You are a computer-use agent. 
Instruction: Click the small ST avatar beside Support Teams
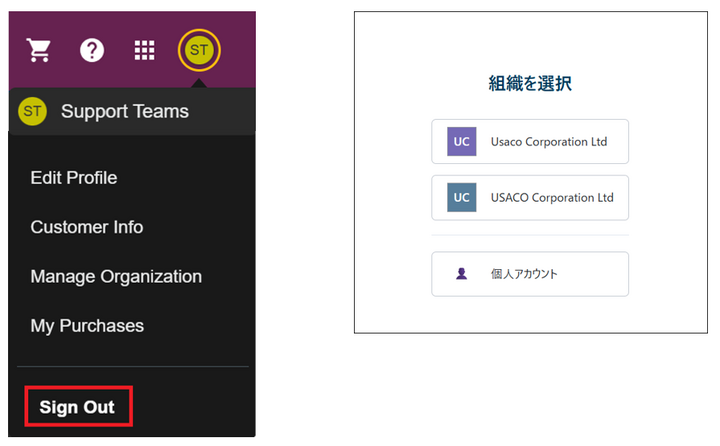click(32, 111)
